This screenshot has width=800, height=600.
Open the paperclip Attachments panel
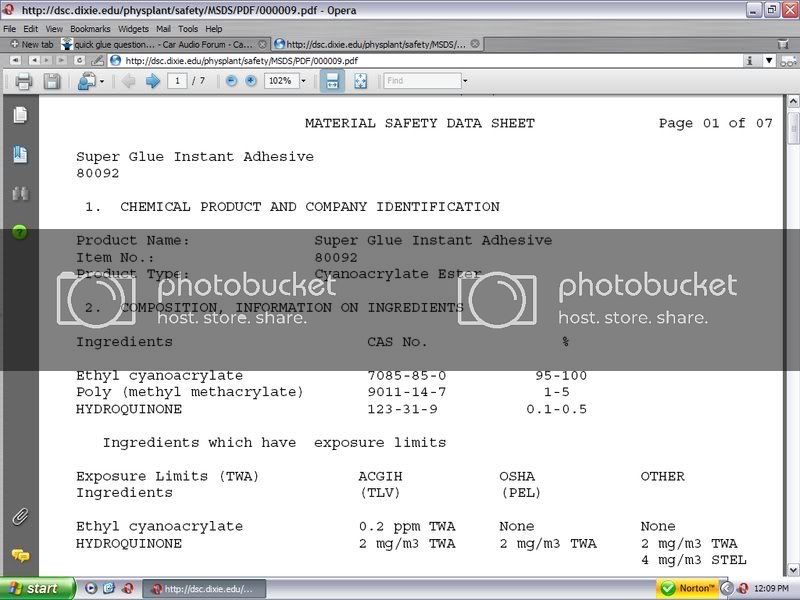coord(20,517)
